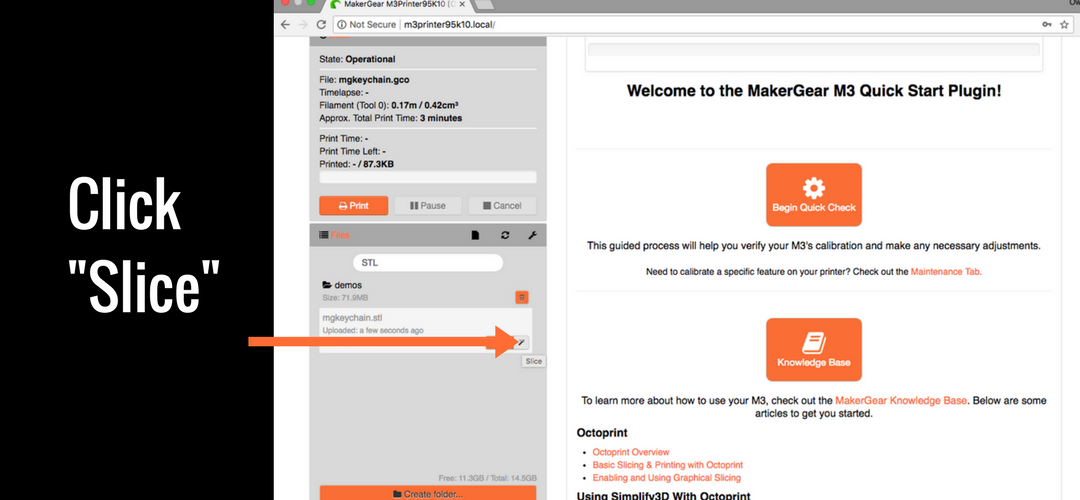The width and height of the screenshot is (1080, 500).
Task: Open file list settings wrench icon
Action: click(532, 235)
